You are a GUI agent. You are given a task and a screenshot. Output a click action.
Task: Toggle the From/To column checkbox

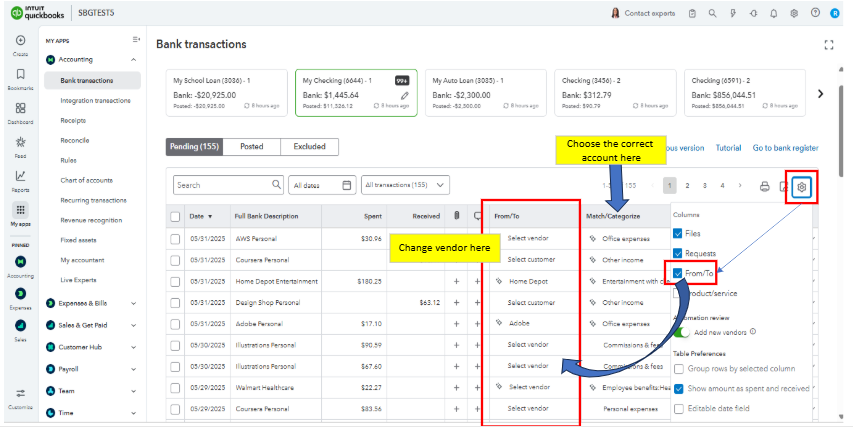click(x=678, y=273)
